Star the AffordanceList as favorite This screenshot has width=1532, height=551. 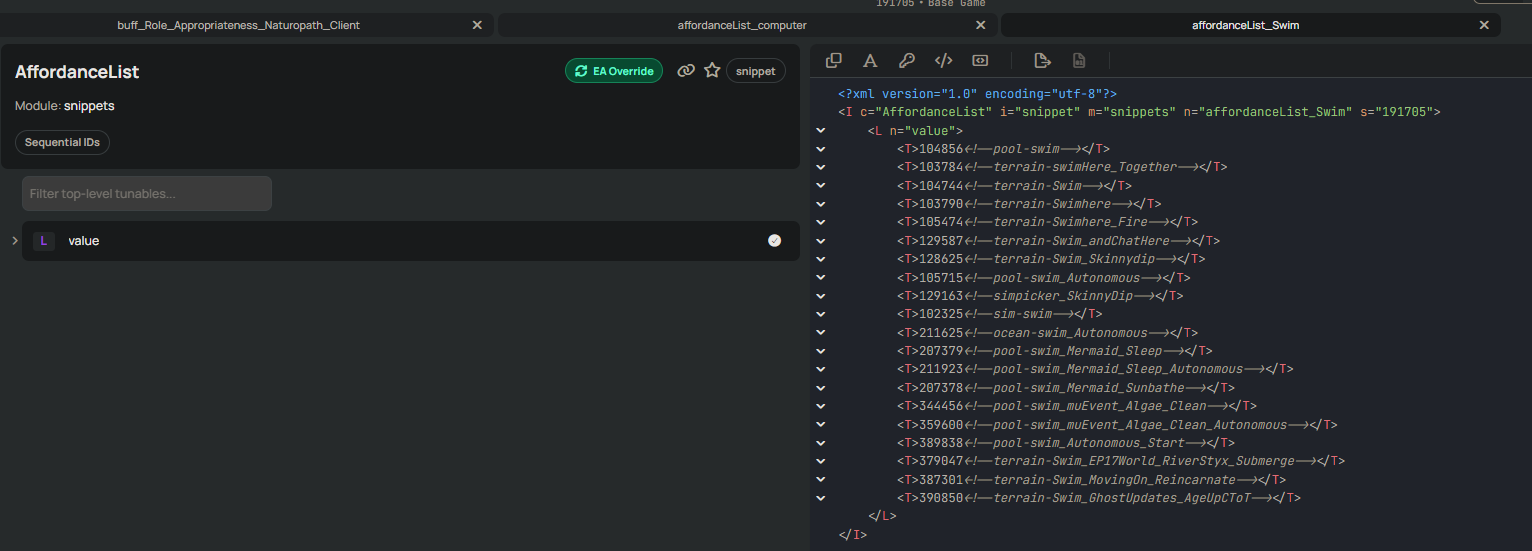click(712, 71)
